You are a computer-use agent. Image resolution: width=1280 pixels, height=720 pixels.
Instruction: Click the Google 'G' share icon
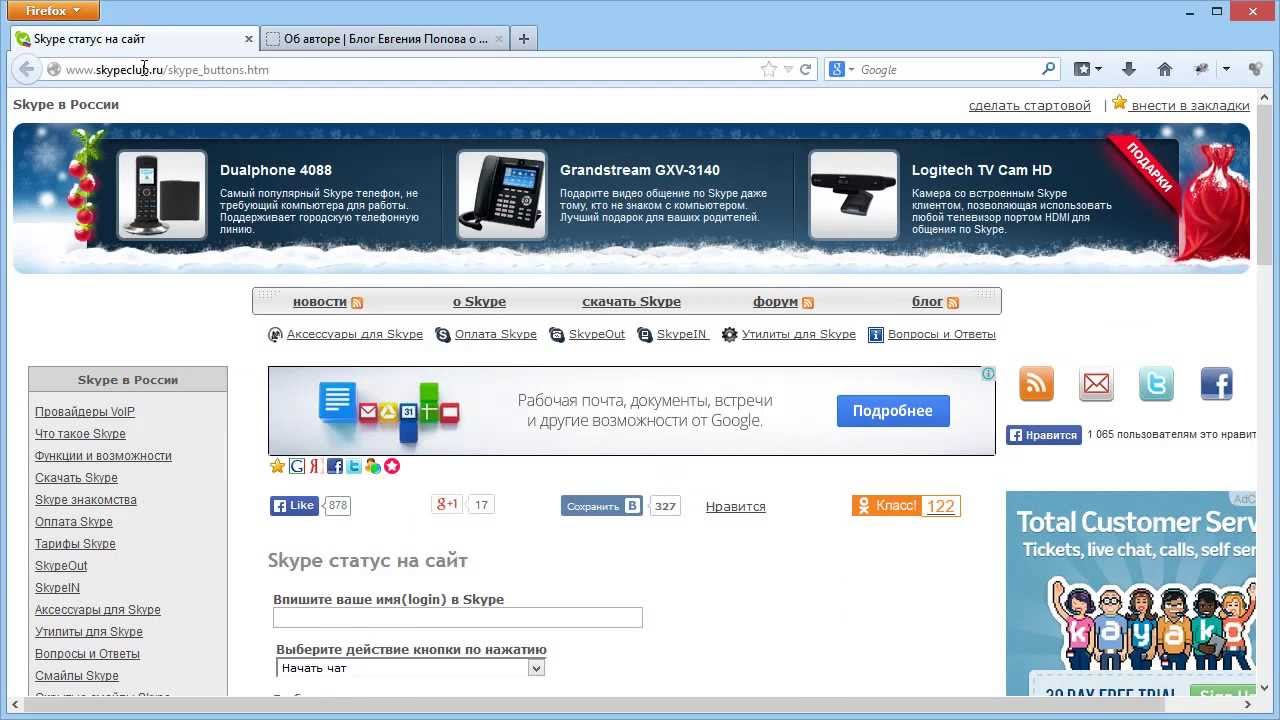pos(297,466)
